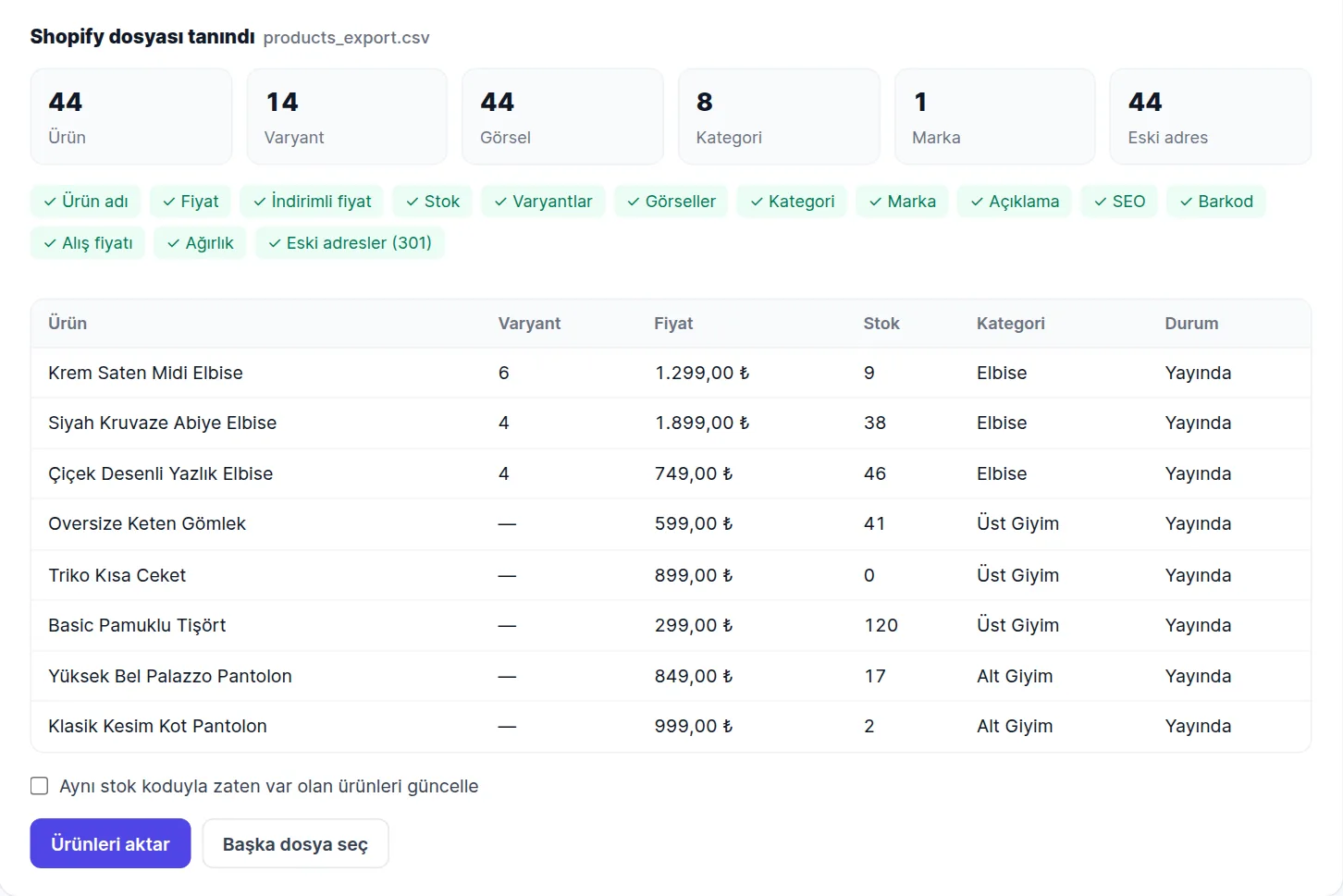
Task: Click the Alış fiyatı chip
Action: pyautogui.click(x=88, y=243)
